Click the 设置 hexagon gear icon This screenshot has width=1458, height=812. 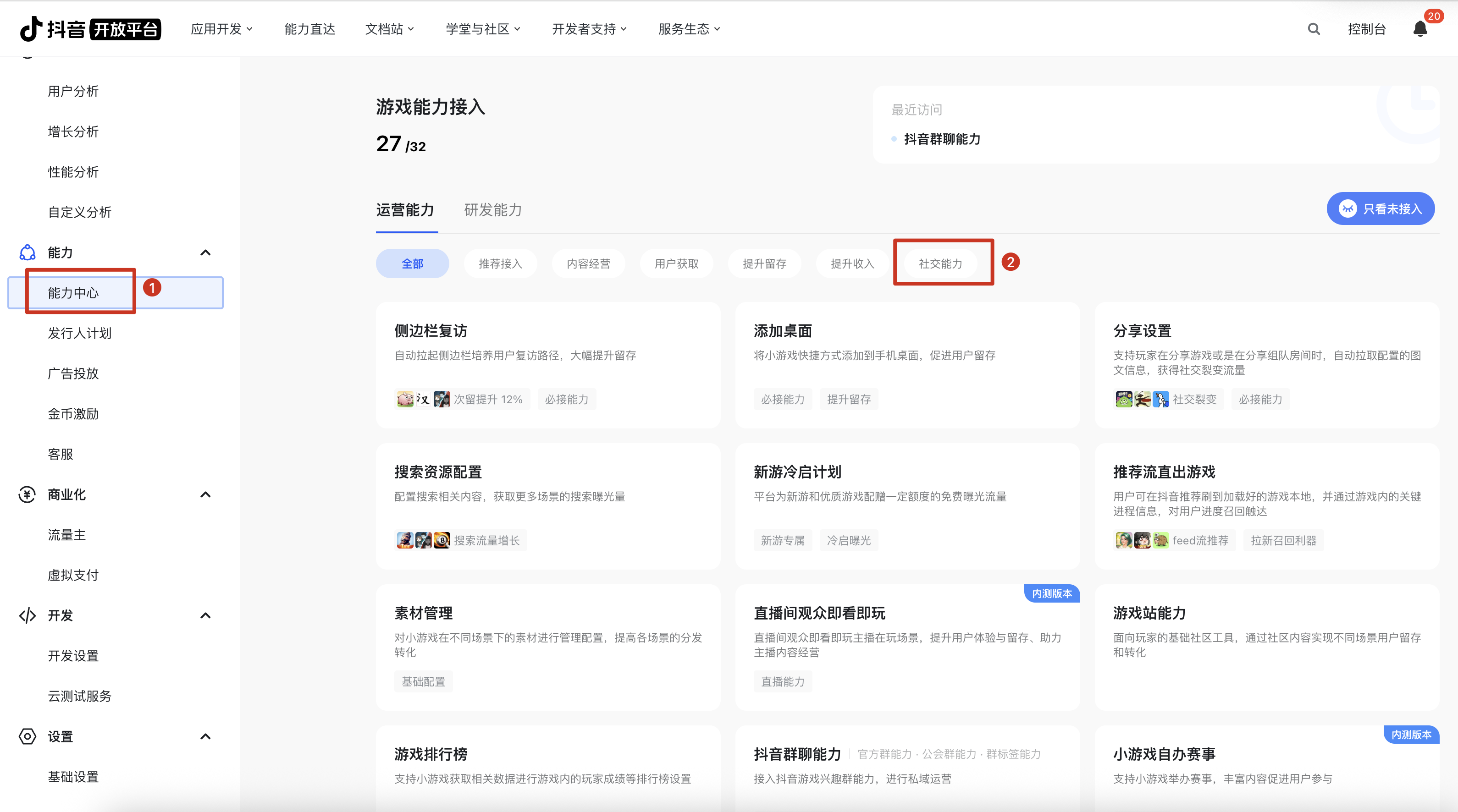coord(27,736)
